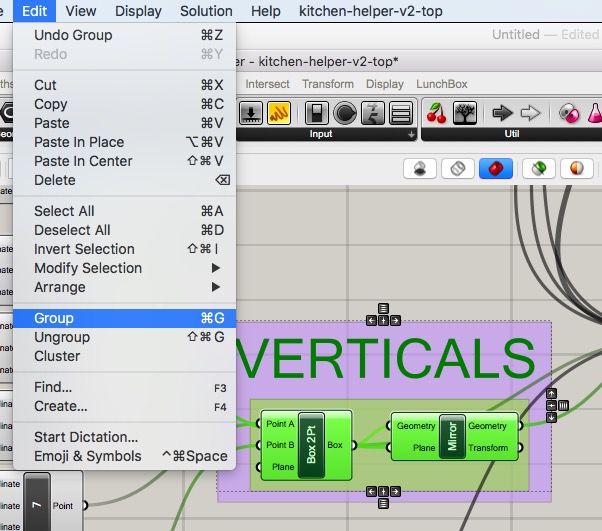The image size is (602, 531).
Task: Open Create... from Edit menu
Action: pos(124,406)
